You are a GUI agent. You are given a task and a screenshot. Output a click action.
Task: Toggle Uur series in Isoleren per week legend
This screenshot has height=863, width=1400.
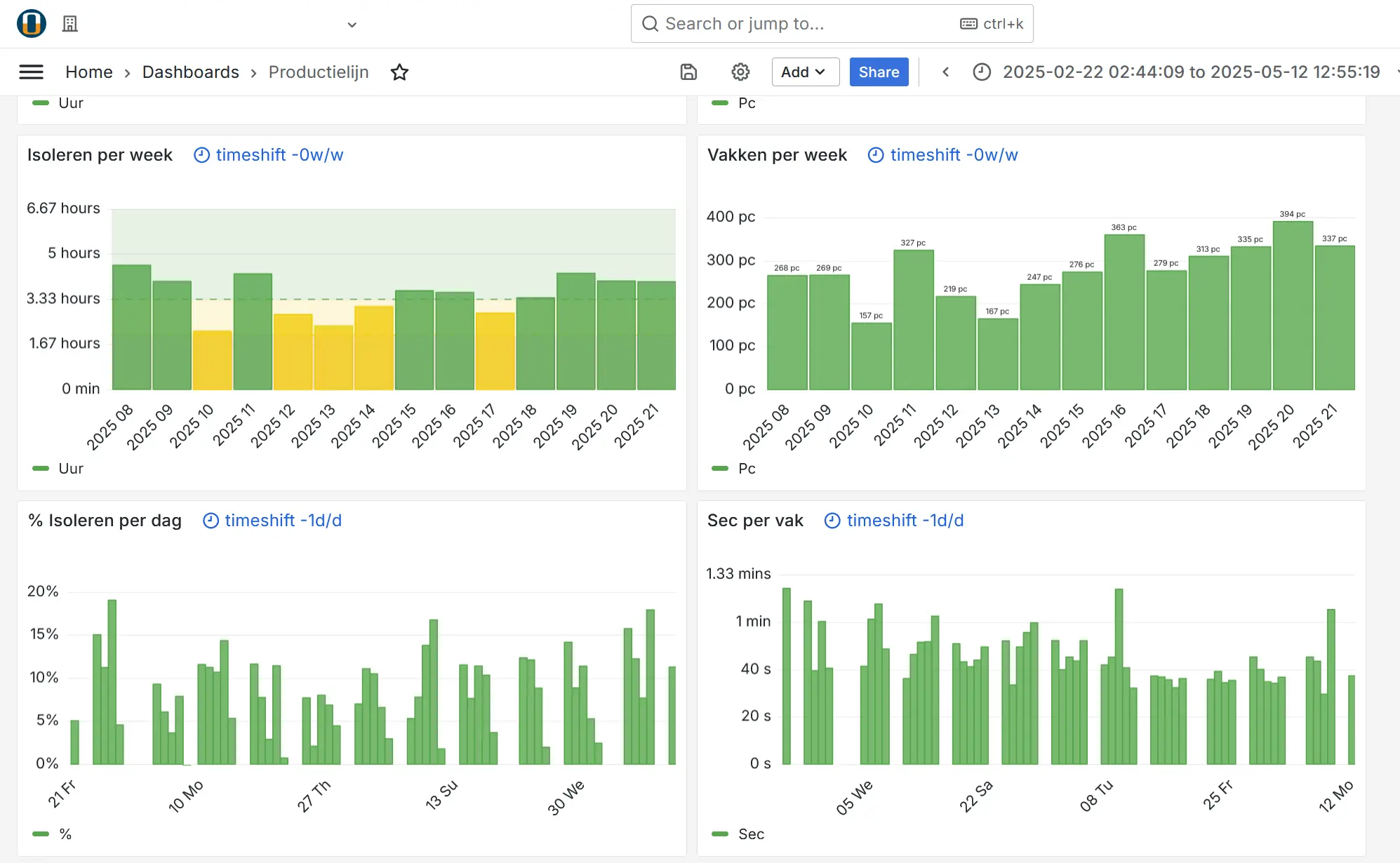pos(70,468)
